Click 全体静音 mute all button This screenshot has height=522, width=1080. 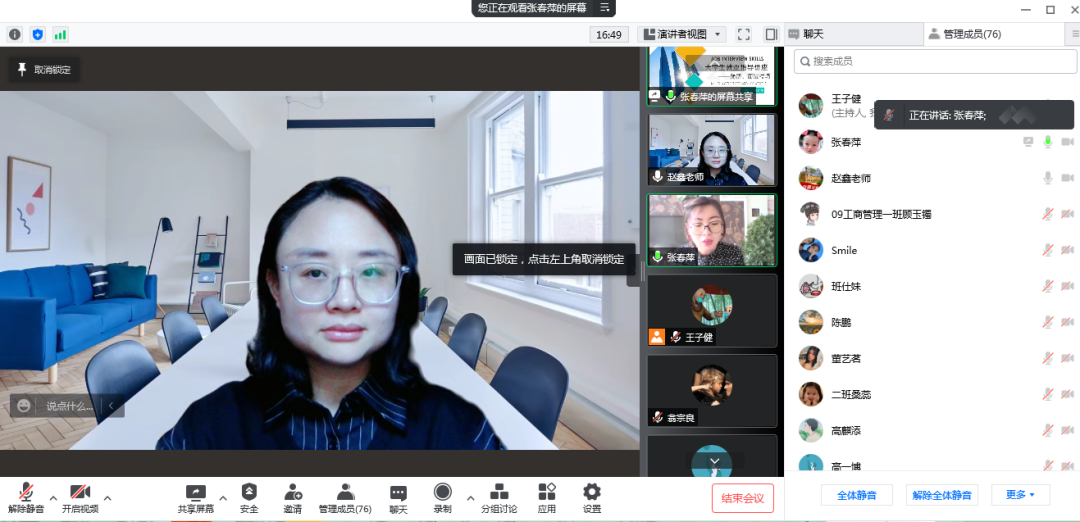click(857, 495)
